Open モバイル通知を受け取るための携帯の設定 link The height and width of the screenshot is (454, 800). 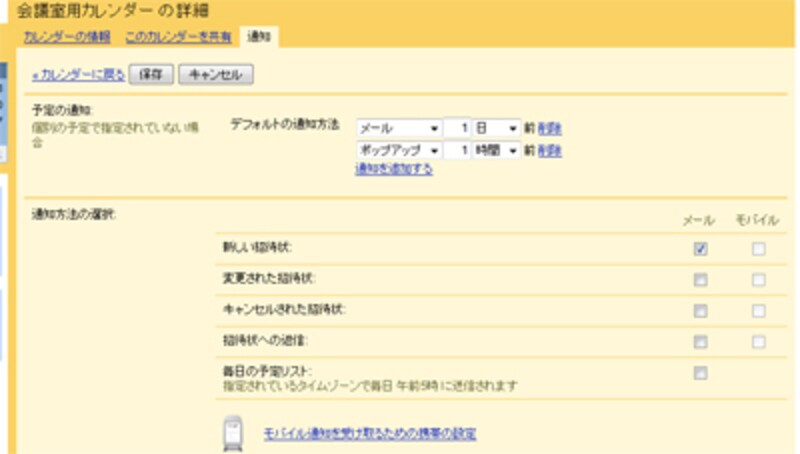370,434
